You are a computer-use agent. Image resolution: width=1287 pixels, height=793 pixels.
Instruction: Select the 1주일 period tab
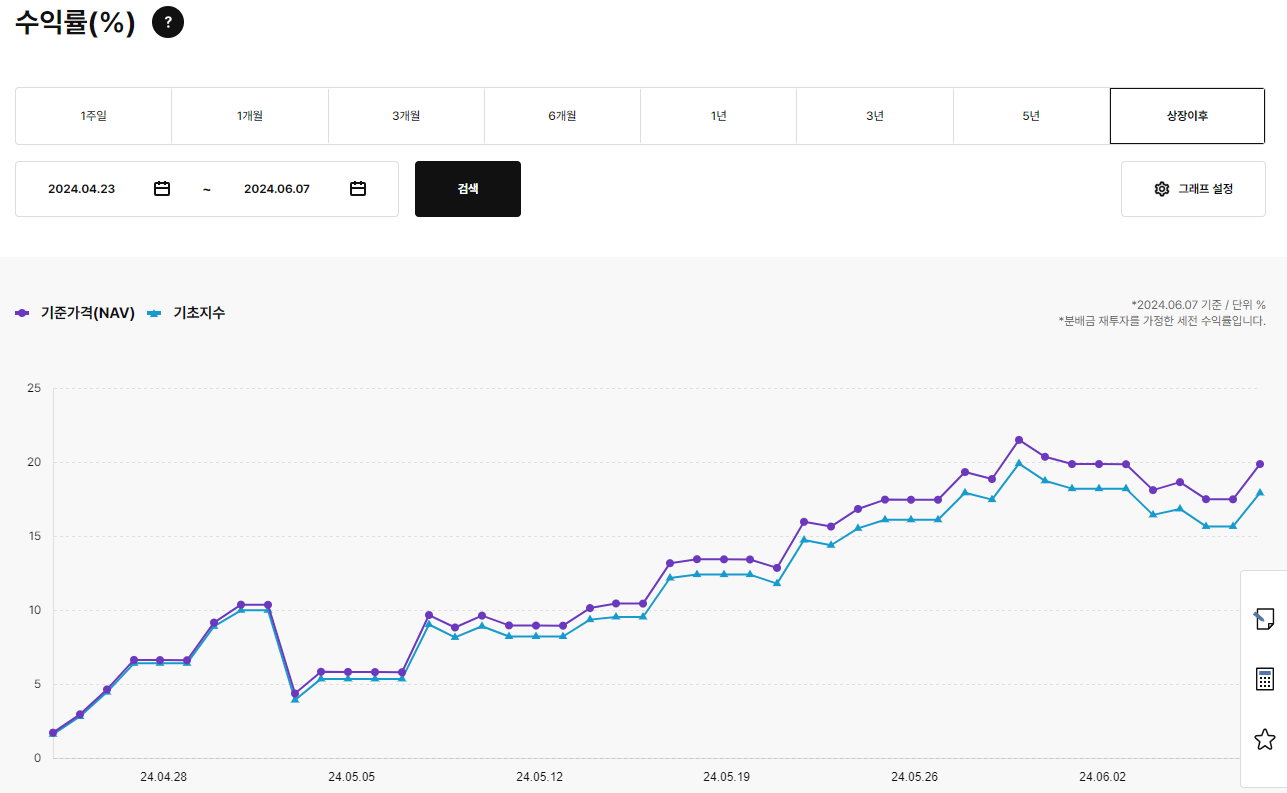[94, 116]
